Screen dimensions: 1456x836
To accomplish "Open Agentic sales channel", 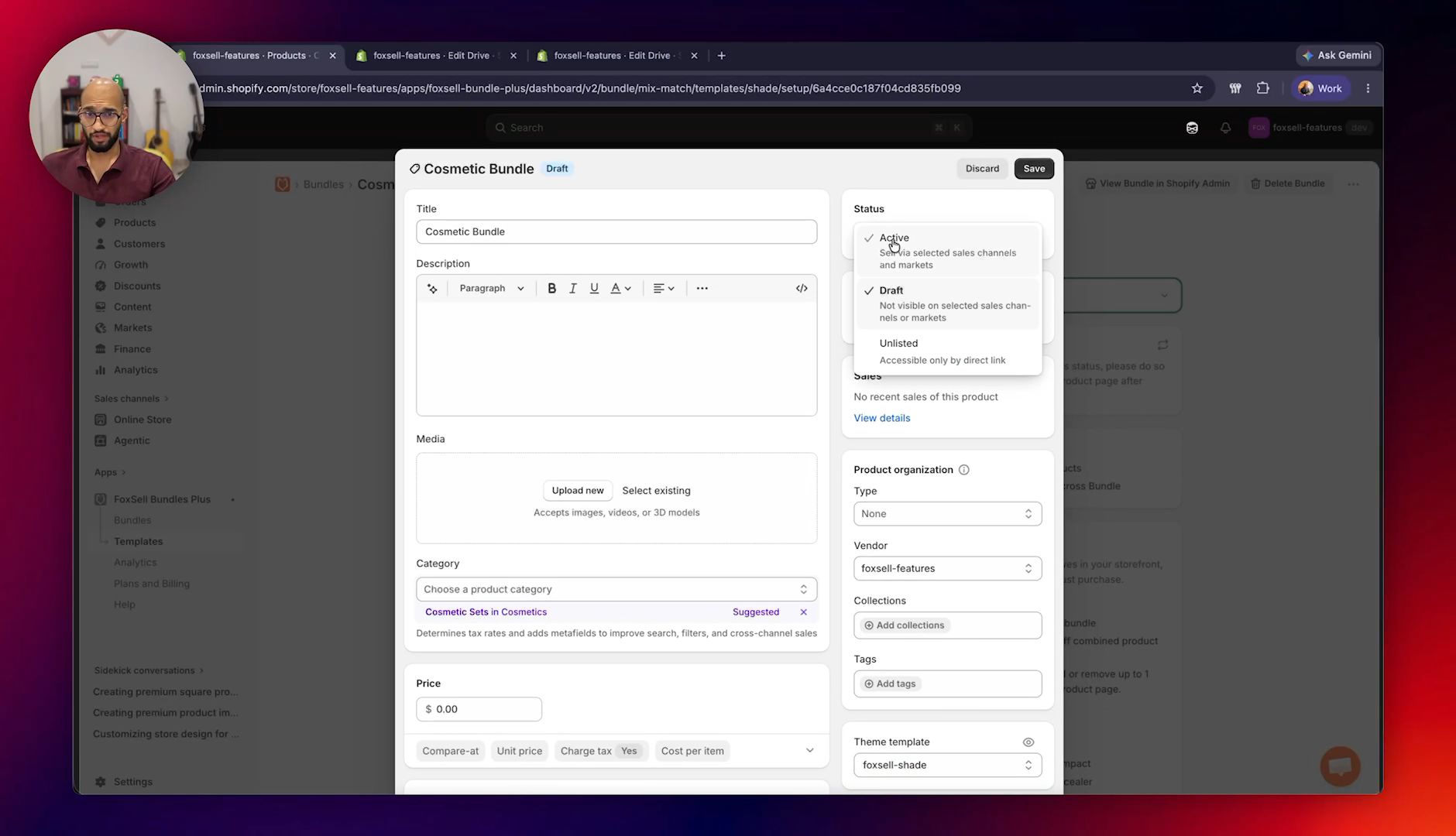I will point(132,440).
